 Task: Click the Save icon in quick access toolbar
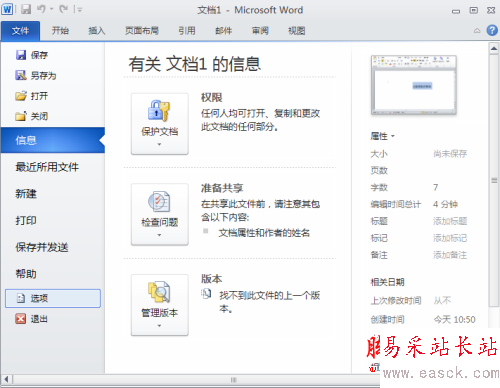[26, 9]
